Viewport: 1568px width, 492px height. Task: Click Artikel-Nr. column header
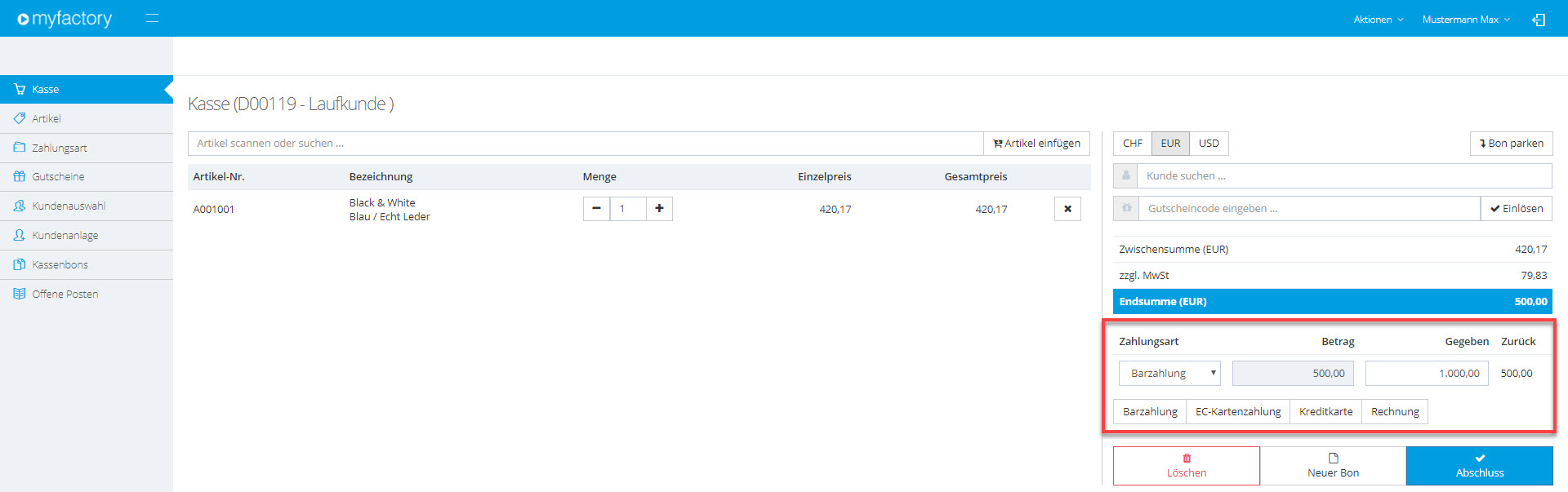pos(219,177)
